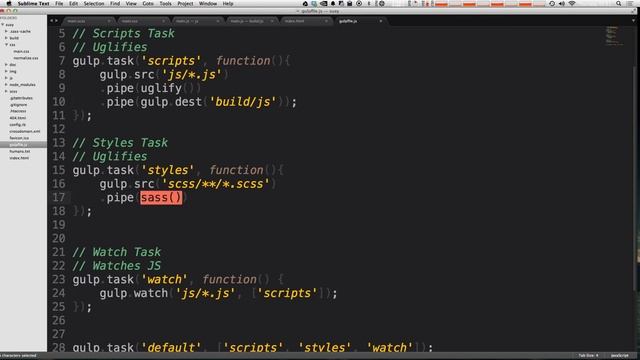Collapse the root project folder in sidebar
The image size is (640, 360).
3,25
